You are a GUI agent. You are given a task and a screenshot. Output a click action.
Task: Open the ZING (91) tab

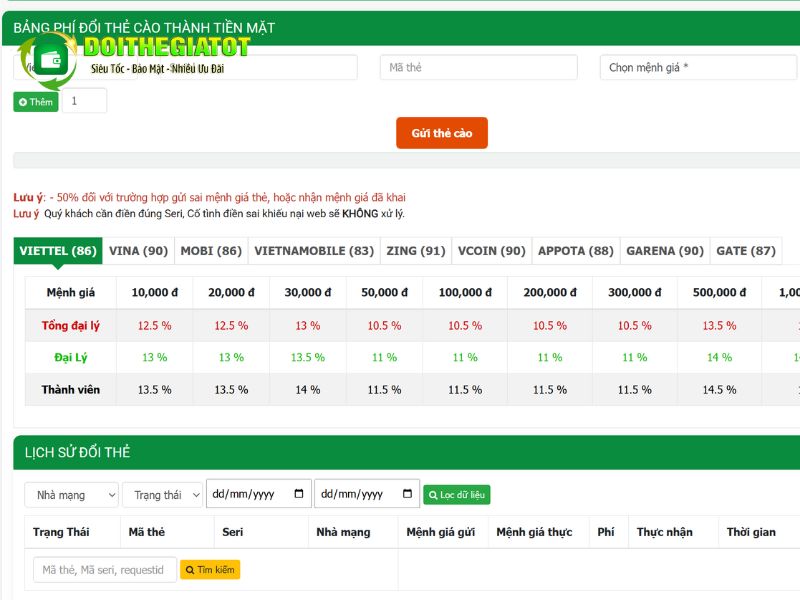click(416, 251)
